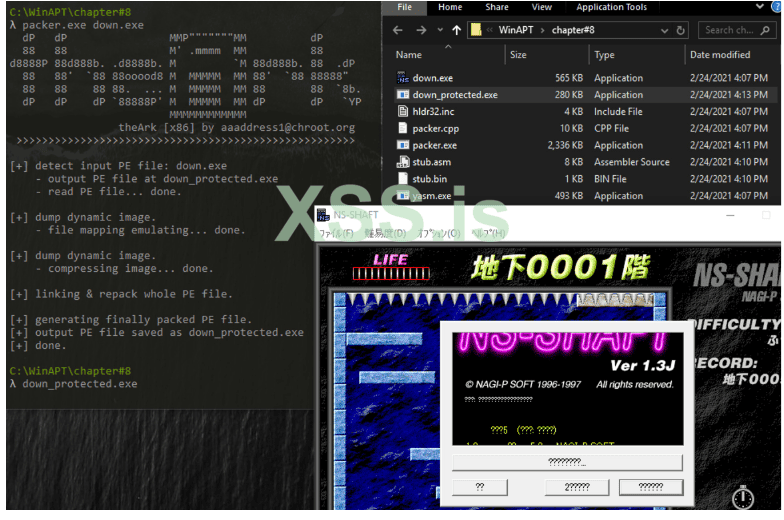Click the middle ?????? dialog button
784x520 pixels.
576,487
